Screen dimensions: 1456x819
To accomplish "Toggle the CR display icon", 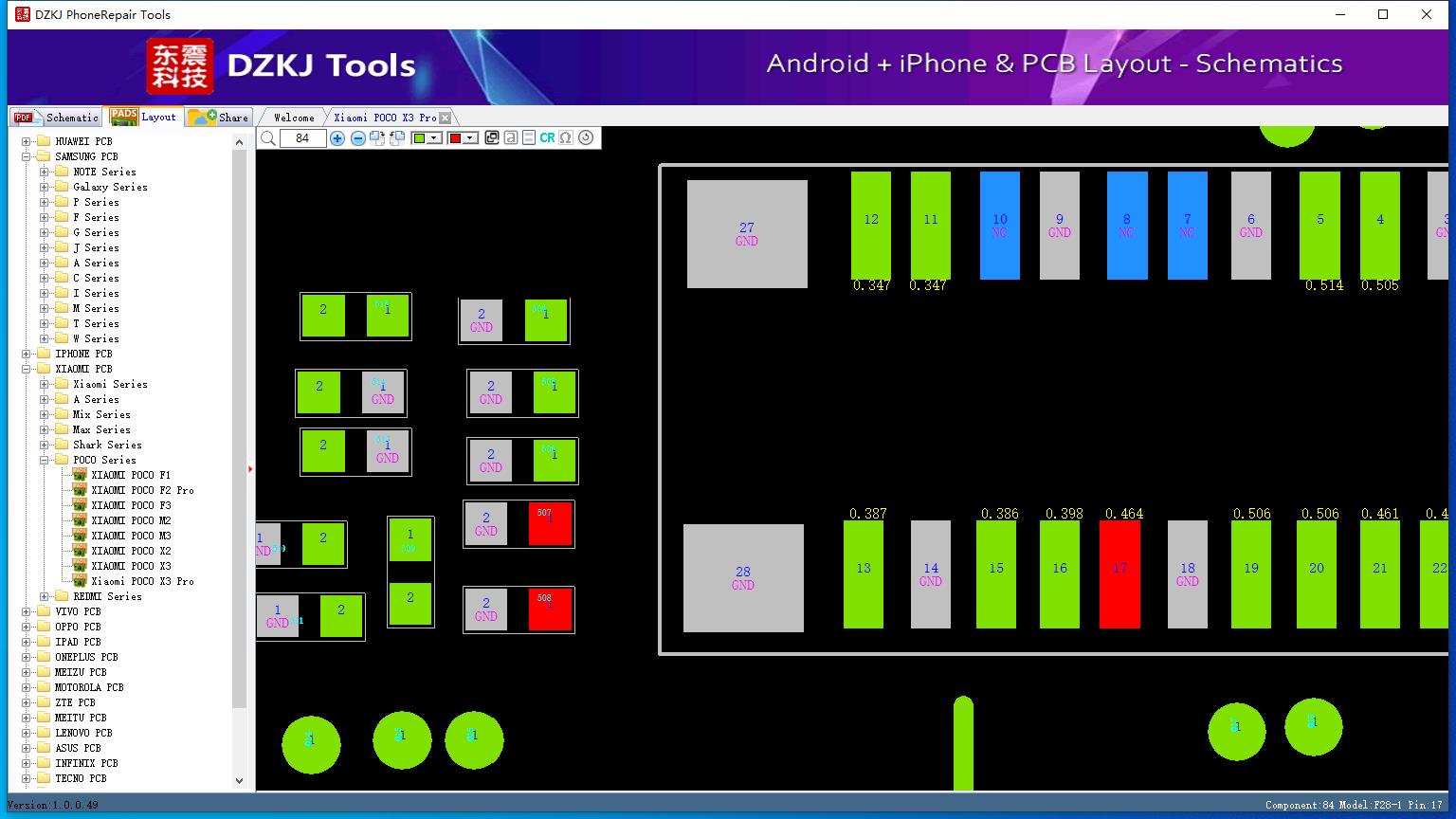I will [x=547, y=138].
